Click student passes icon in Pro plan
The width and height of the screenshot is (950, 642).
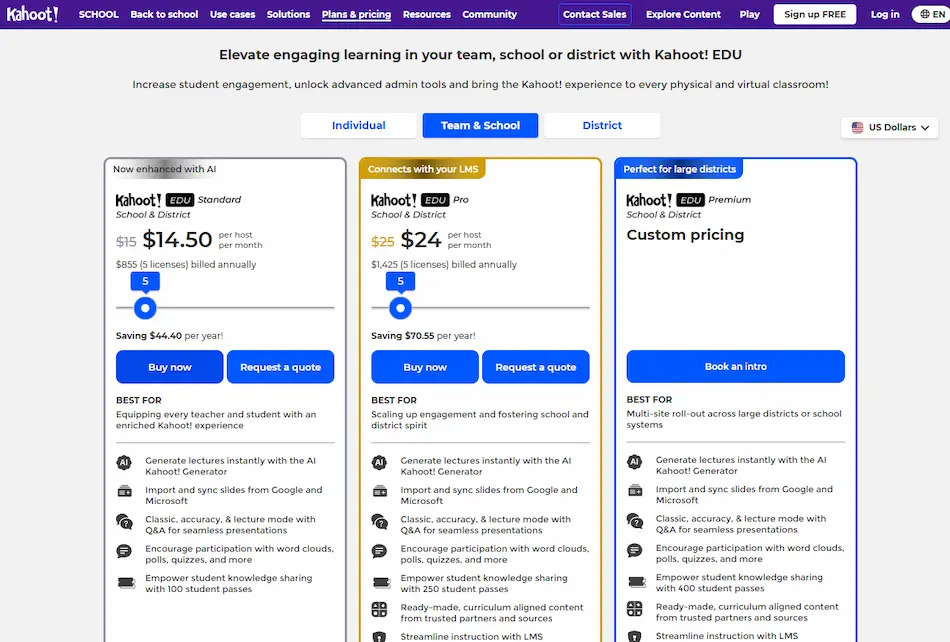point(379,581)
